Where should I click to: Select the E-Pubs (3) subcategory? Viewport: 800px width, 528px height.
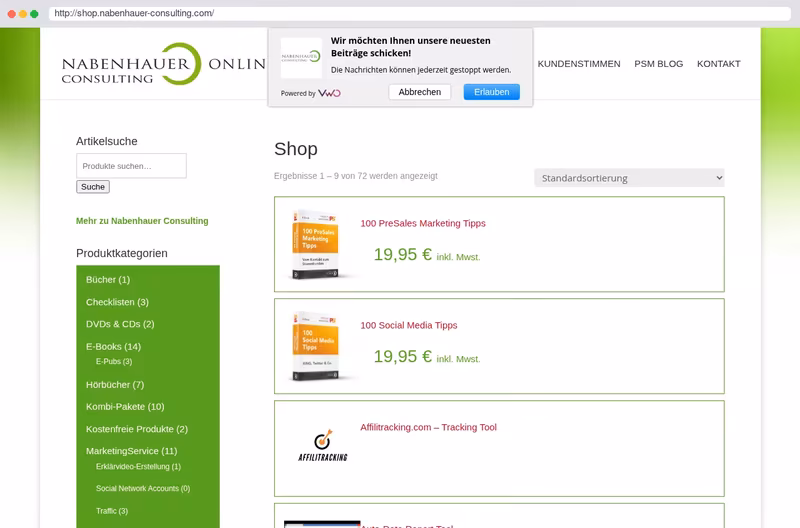[114, 361]
